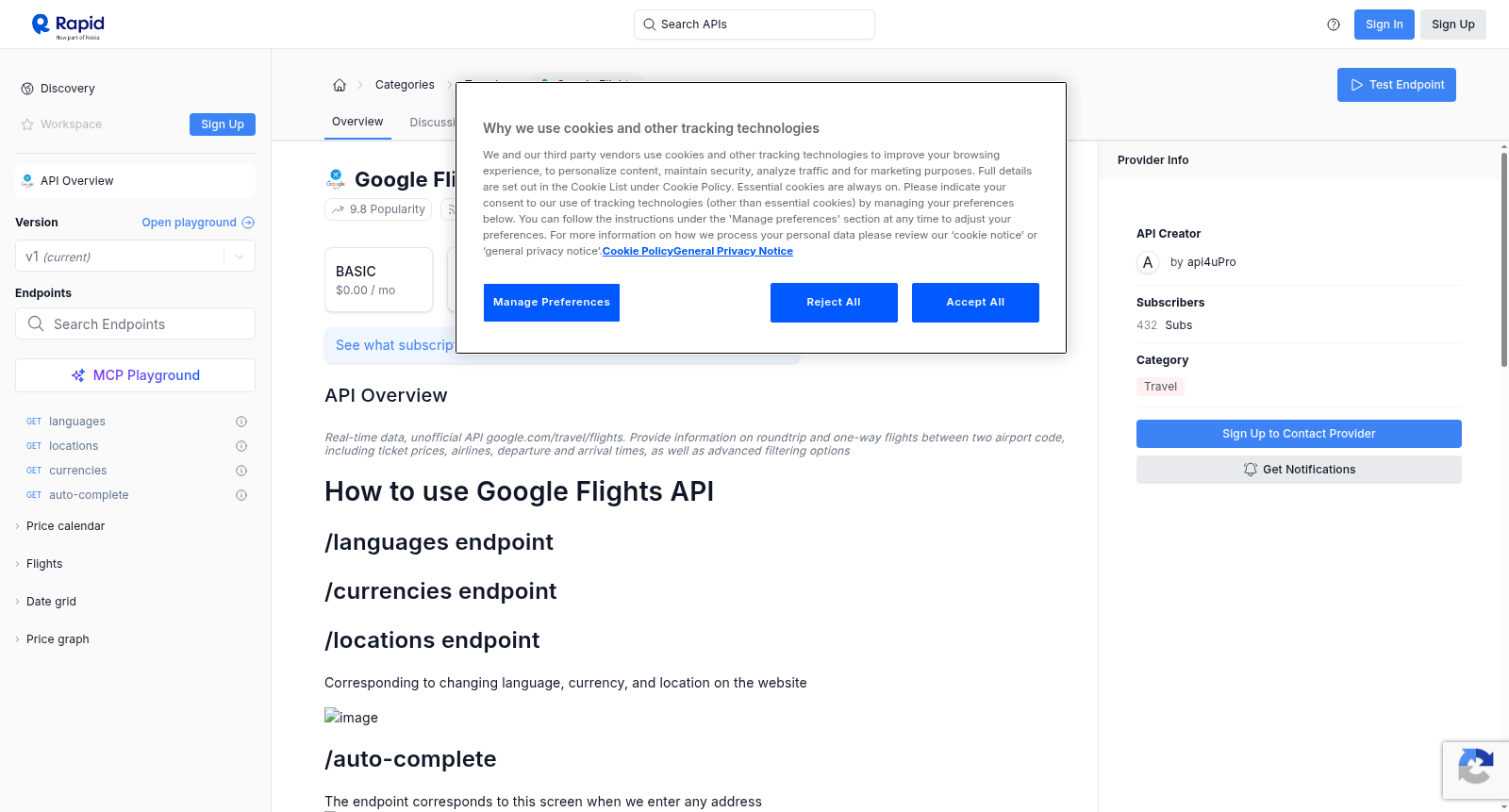This screenshot has width=1509, height=812.
Task: Expand the Price graph group
Action: [x=58, y=639]
